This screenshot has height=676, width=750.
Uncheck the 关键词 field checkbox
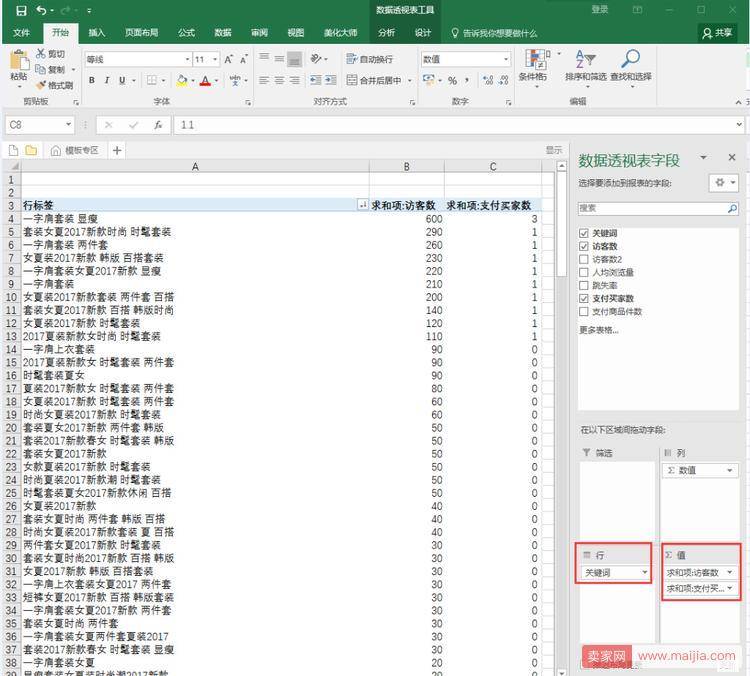(x=584, y=233)
